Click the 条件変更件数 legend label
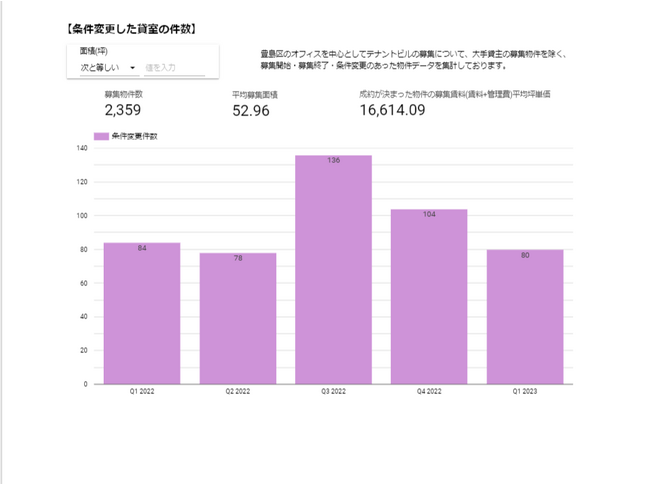The height and width of the screenshot is (484, 650). [134, 136]
